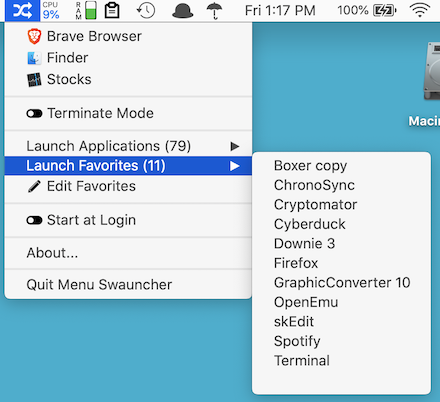Open the RAM meter menu bar icon

point(86,11)
